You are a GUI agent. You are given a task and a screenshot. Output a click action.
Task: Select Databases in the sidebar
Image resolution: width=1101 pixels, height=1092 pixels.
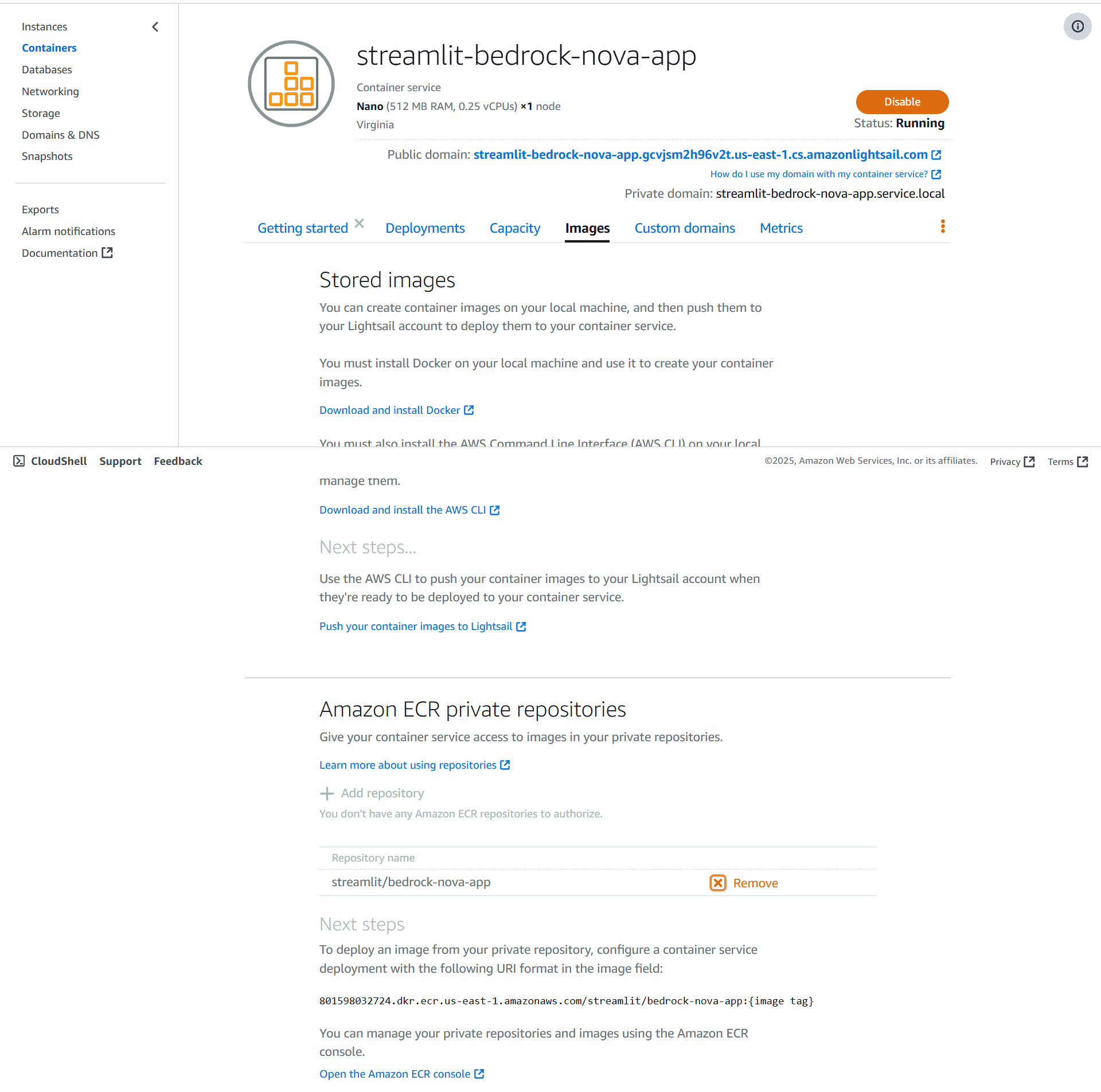click(47, 70)
